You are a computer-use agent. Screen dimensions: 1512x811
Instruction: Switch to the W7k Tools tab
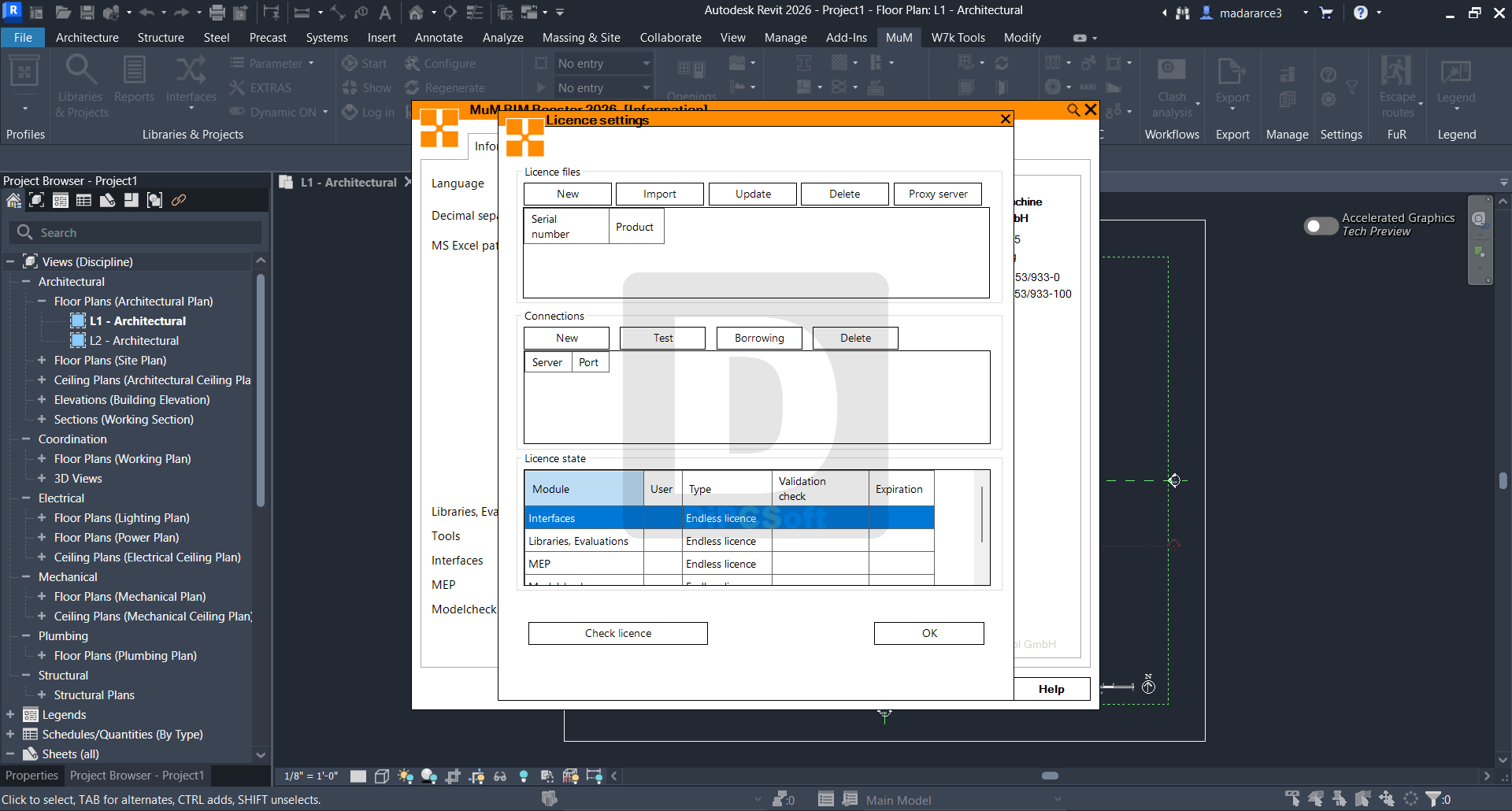pyautogui.click(x=958, y=37)
